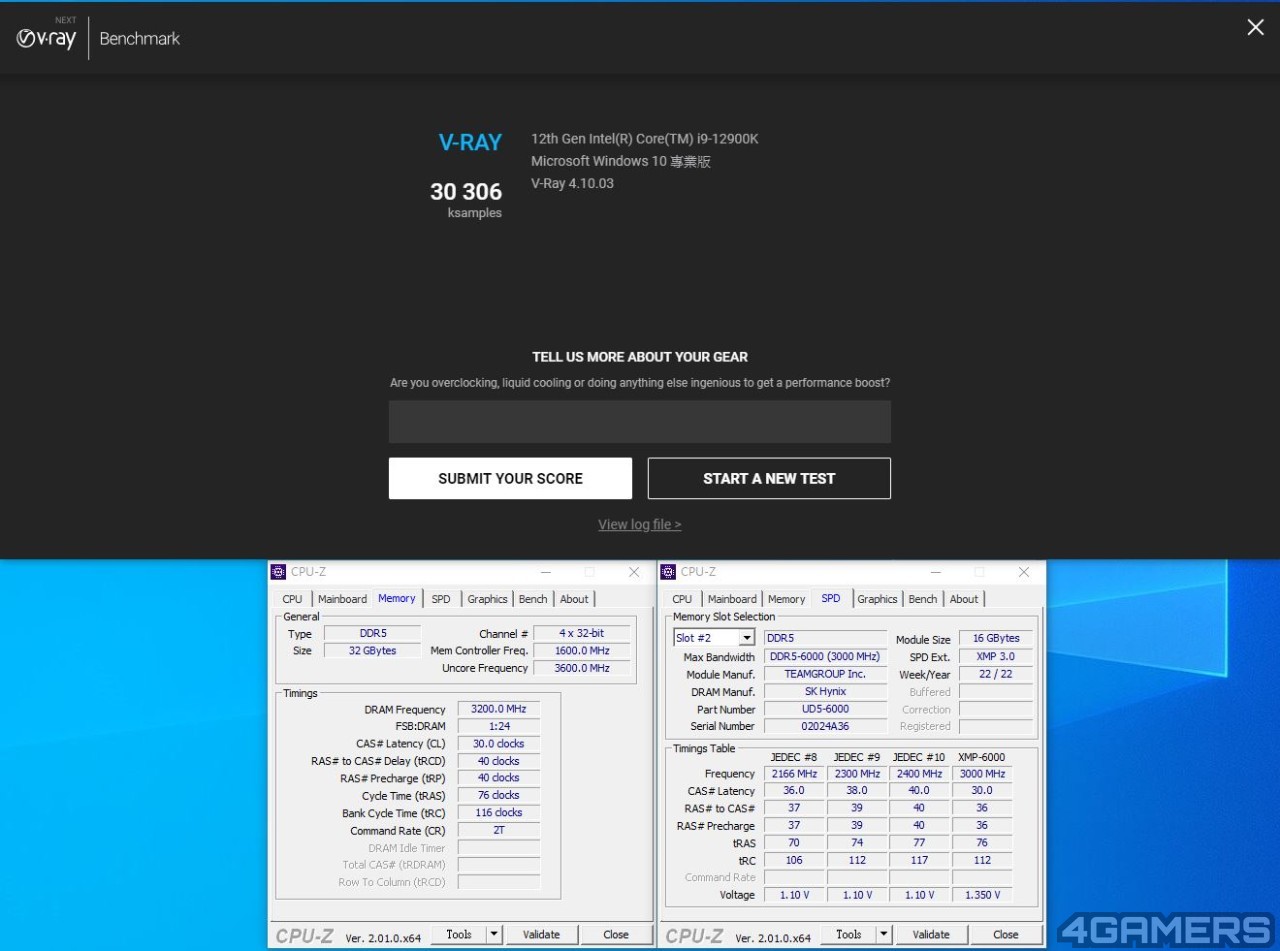Screen dimensions: 1280x951
Task: Open Bench tab in the right CPU-Z window
Action: pos(923,599)
